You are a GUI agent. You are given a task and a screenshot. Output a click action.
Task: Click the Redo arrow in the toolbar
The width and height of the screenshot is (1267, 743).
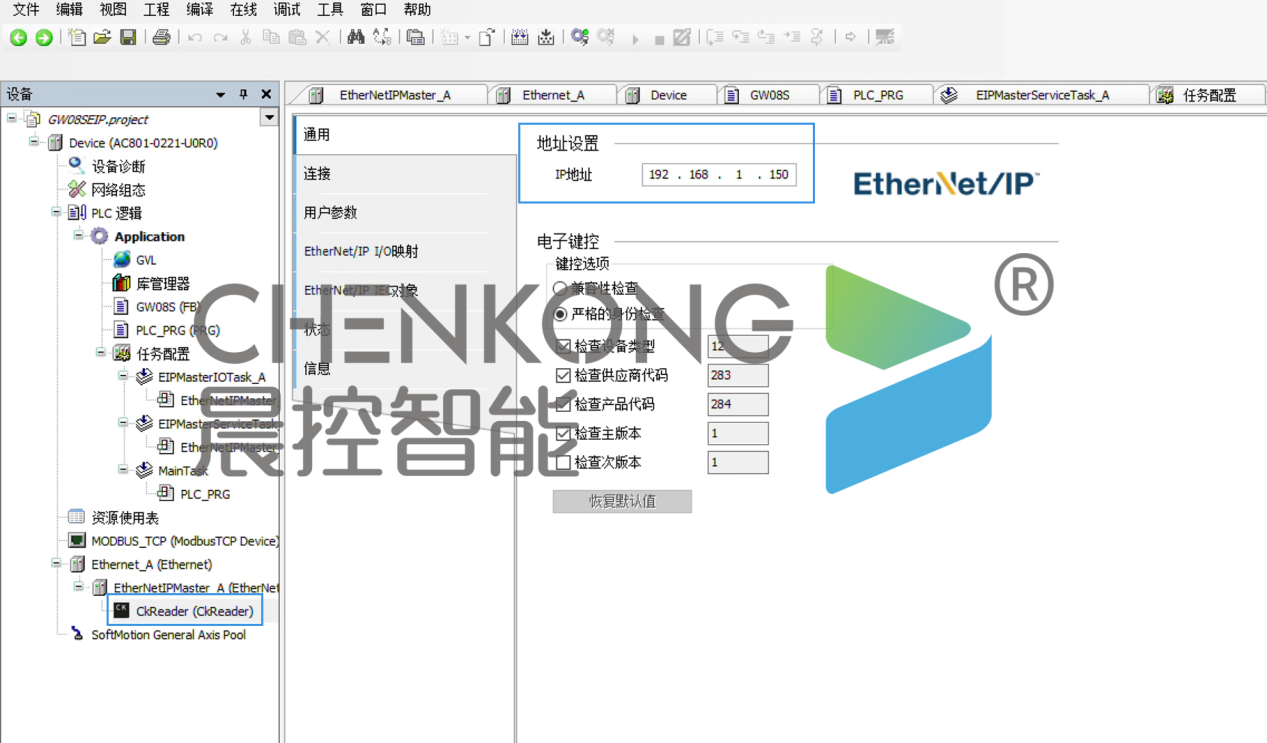point(220,38)
